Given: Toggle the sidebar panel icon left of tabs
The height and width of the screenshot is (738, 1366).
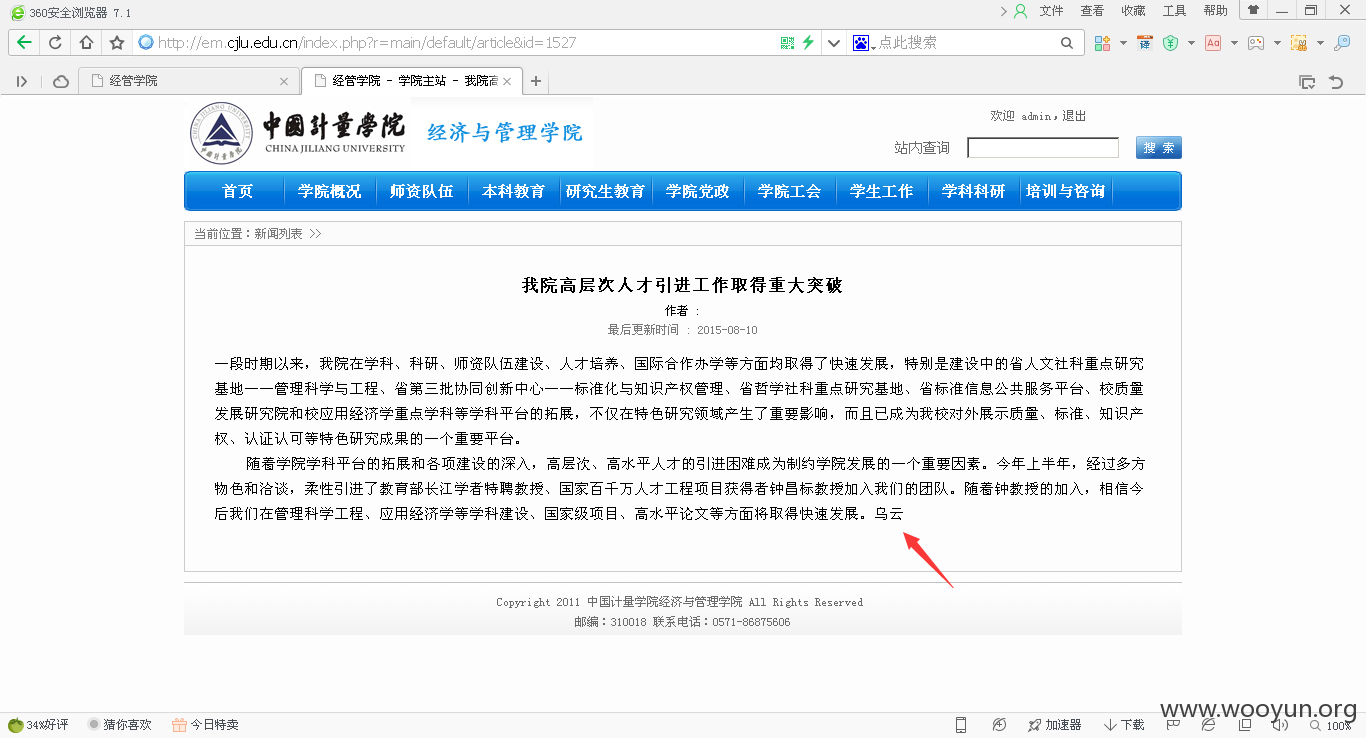Looking at the screenshot, I should click(22, 81).
